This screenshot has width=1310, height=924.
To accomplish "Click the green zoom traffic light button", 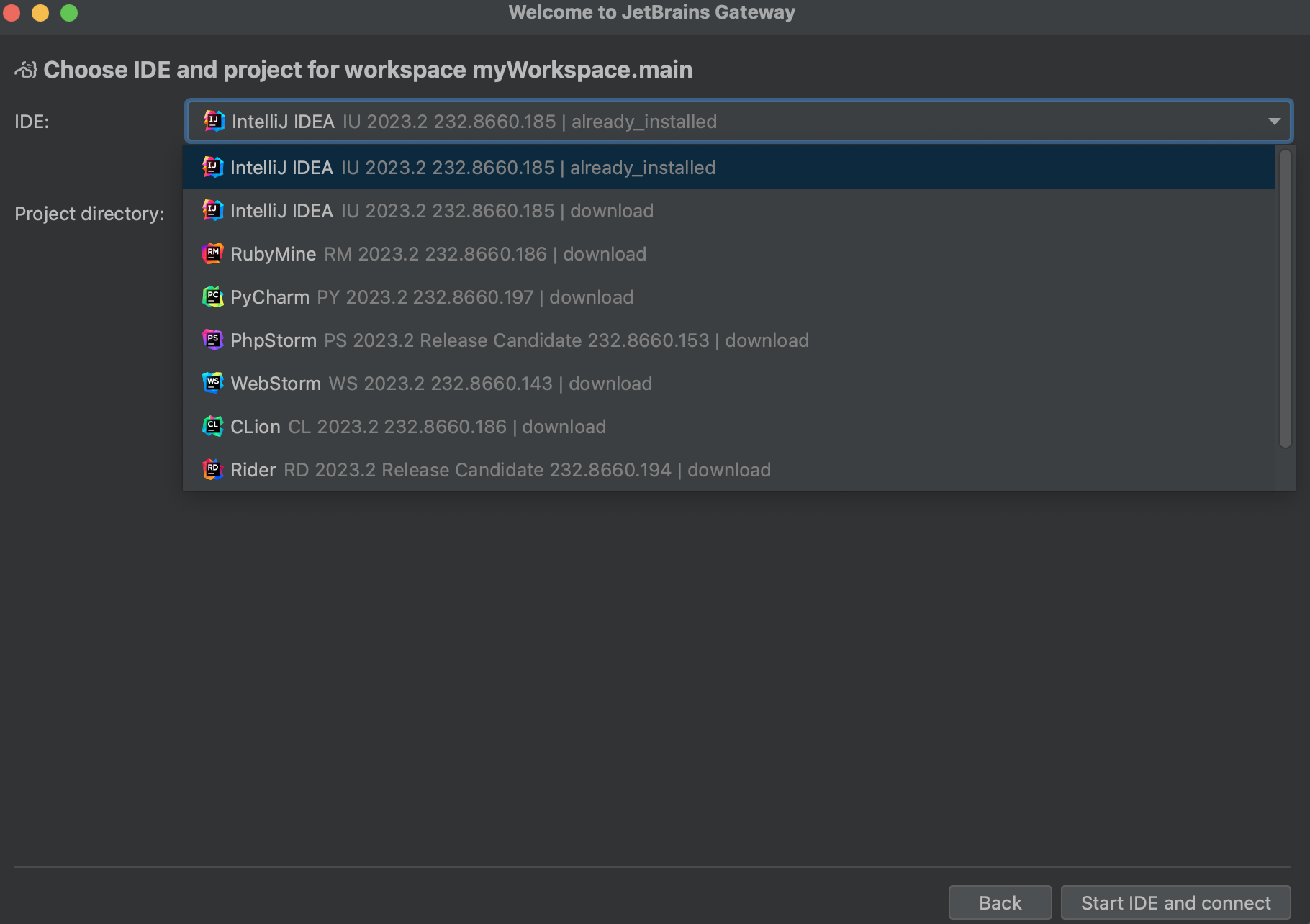I will pyautogui.click(x=69, y=12).
